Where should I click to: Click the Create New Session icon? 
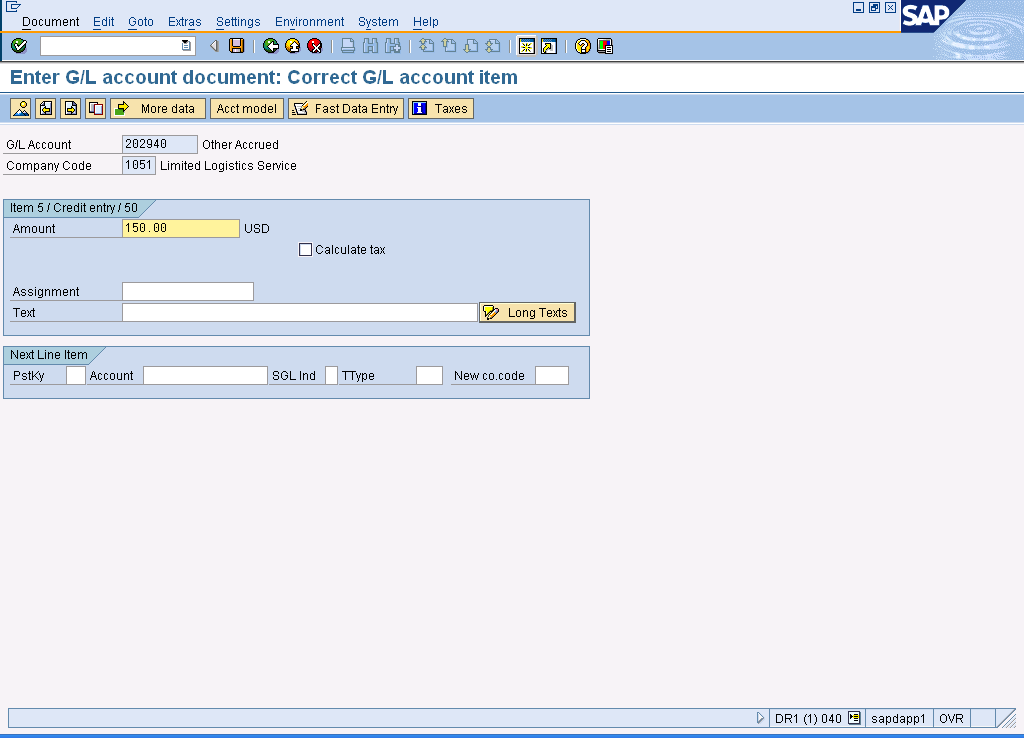(526, 46)
